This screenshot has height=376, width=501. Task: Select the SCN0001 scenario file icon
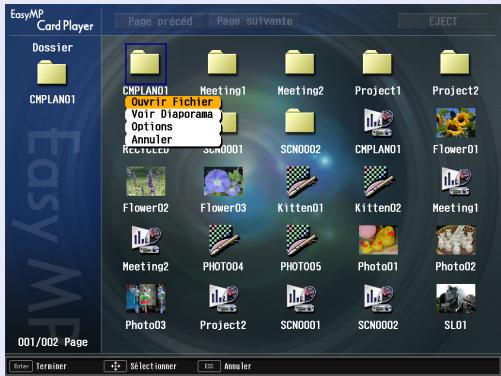point(301,298)
